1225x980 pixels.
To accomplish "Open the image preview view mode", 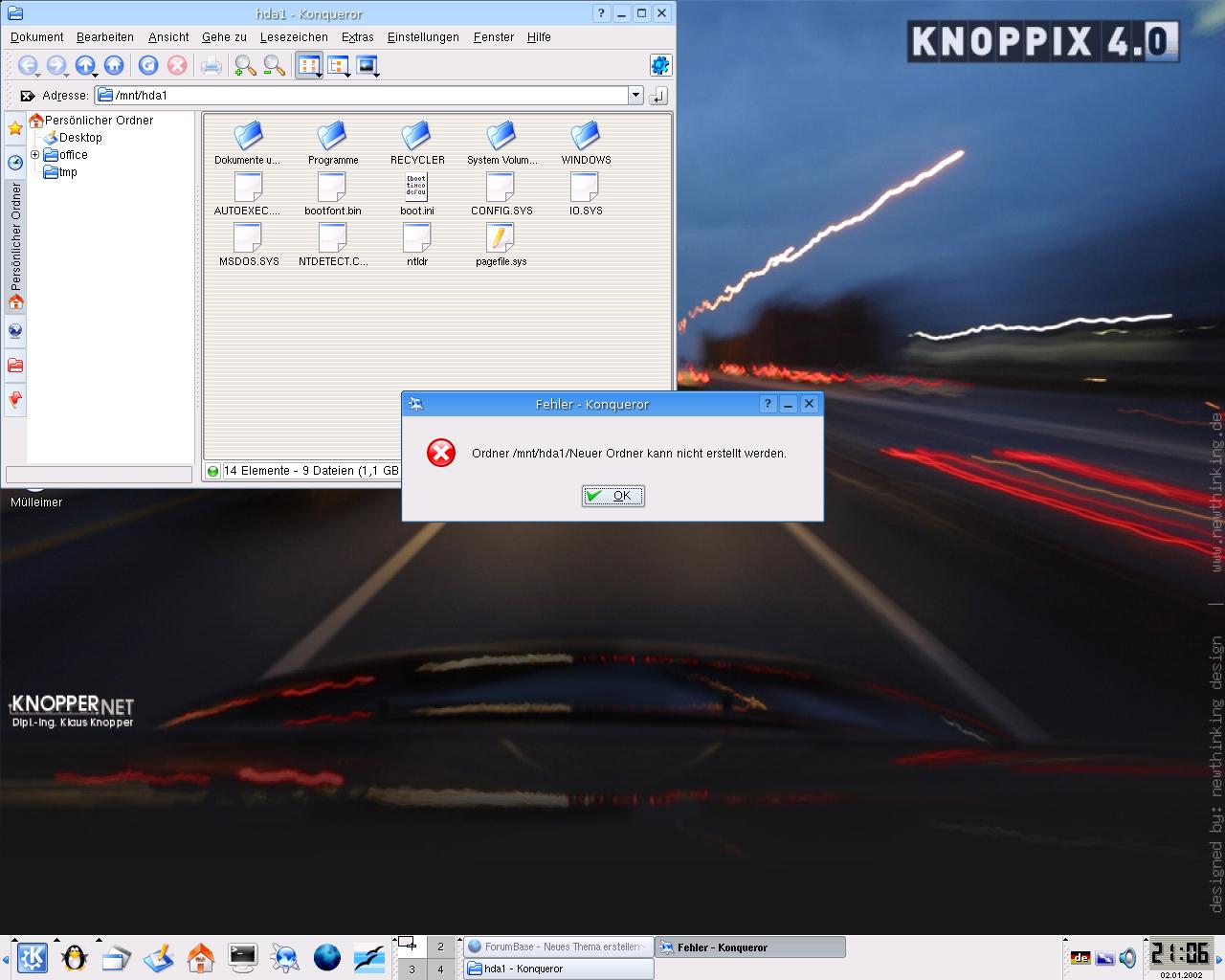I will pos(367,65).
